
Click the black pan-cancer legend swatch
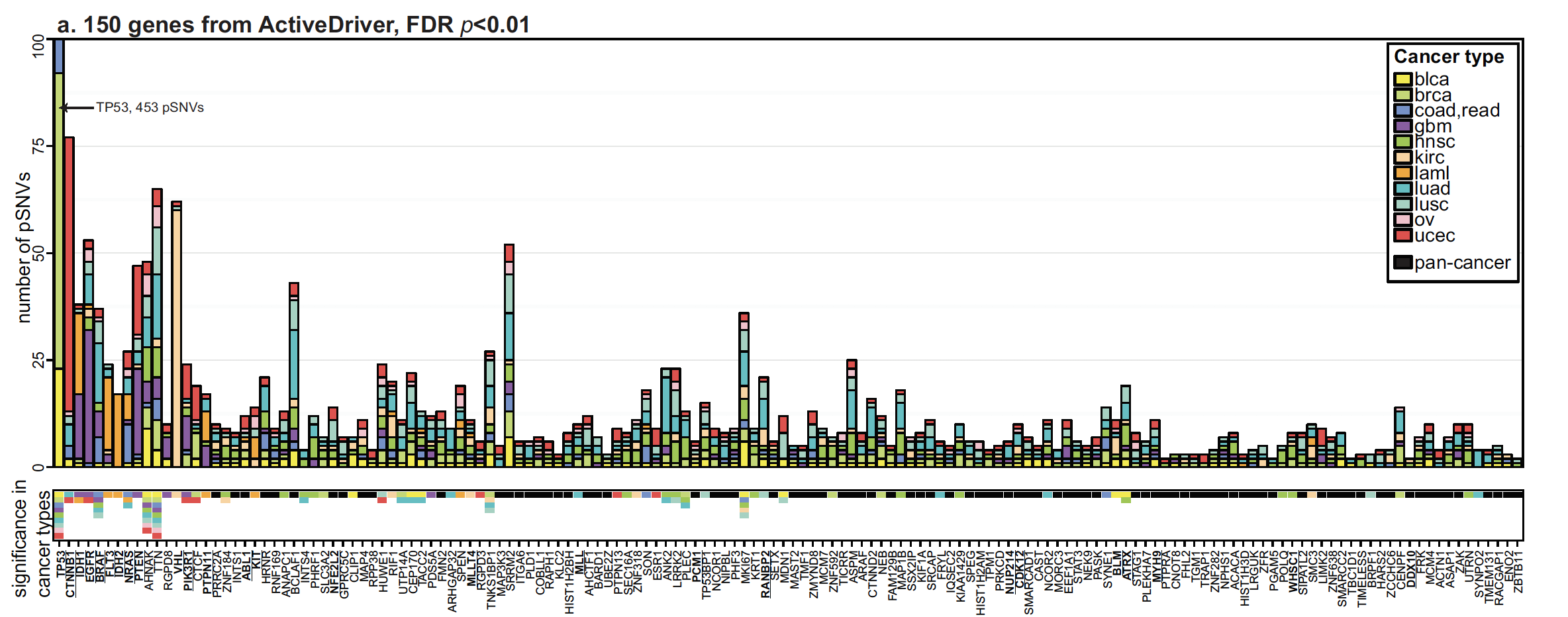coord(1403,263)
